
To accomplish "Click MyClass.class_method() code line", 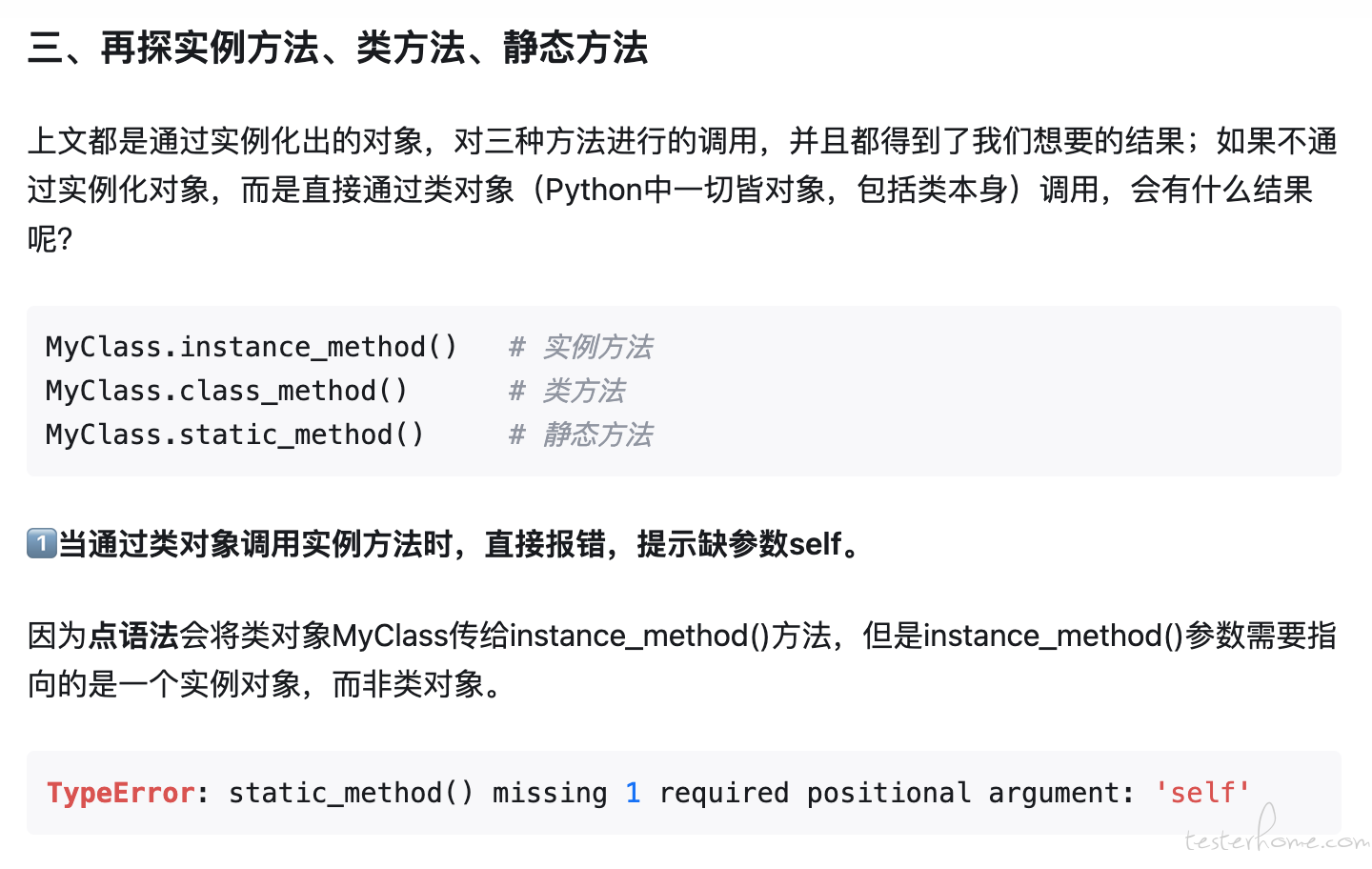I will coord(227,391).
